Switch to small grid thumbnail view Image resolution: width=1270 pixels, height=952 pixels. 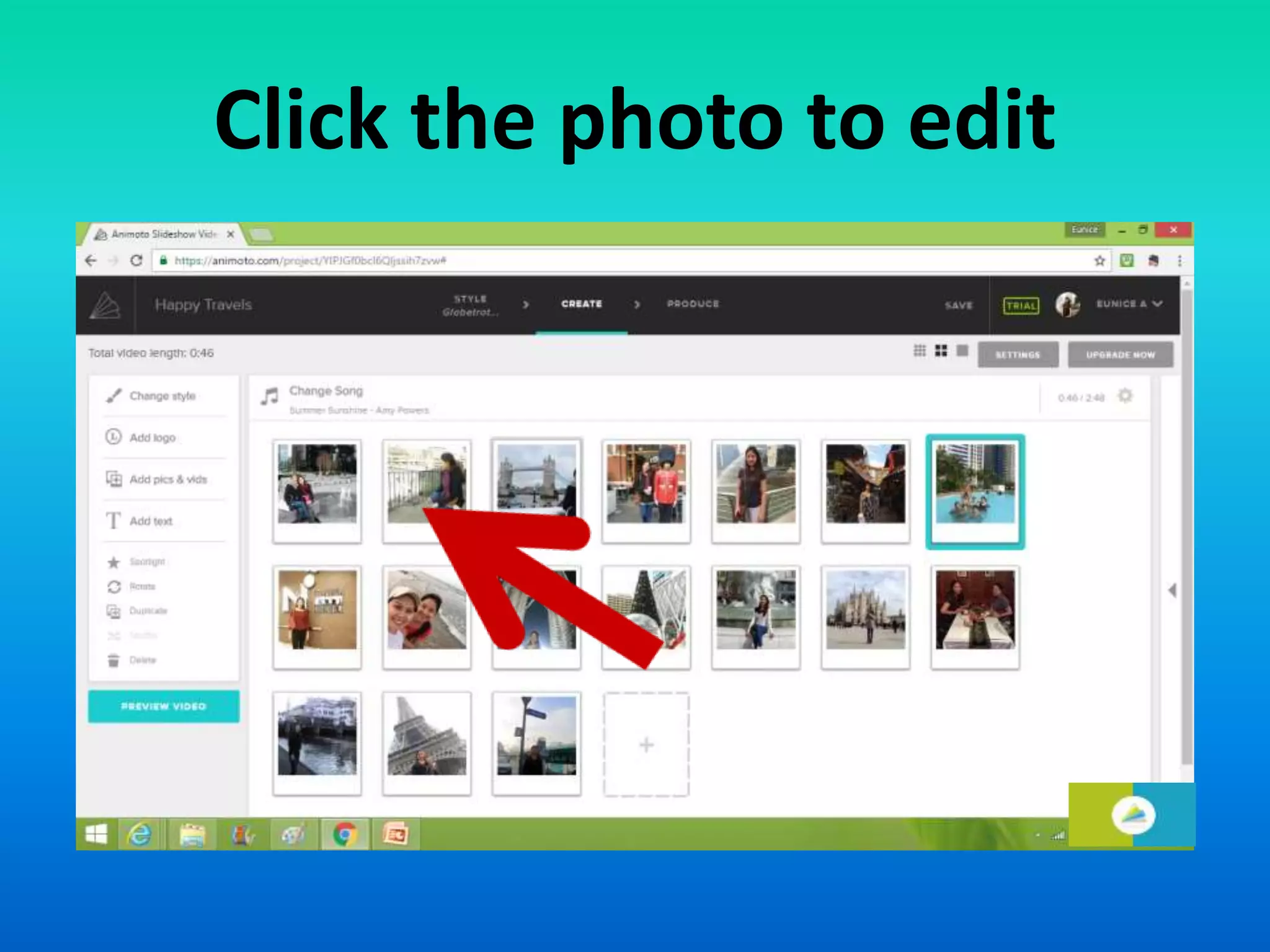point(920,351)
